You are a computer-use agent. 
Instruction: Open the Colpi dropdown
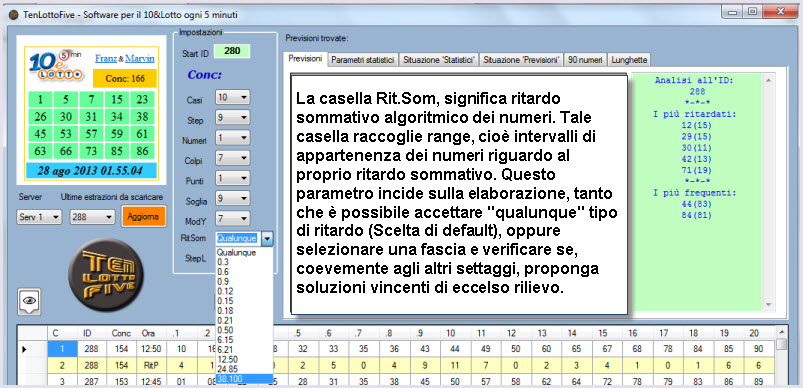pyautogui.click(x=233, y=157)
